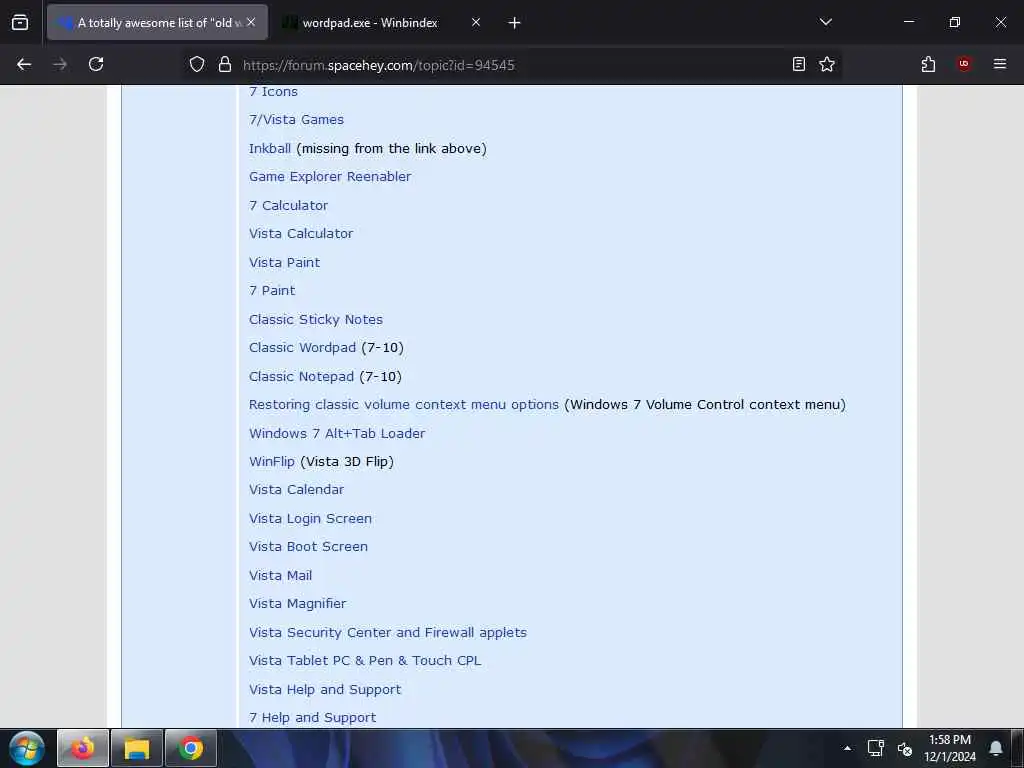Image resolution: width=1024 pixels, height=768 pixels.
Task: Open the Vista Paint link
Action: click(x=284, y=262)
